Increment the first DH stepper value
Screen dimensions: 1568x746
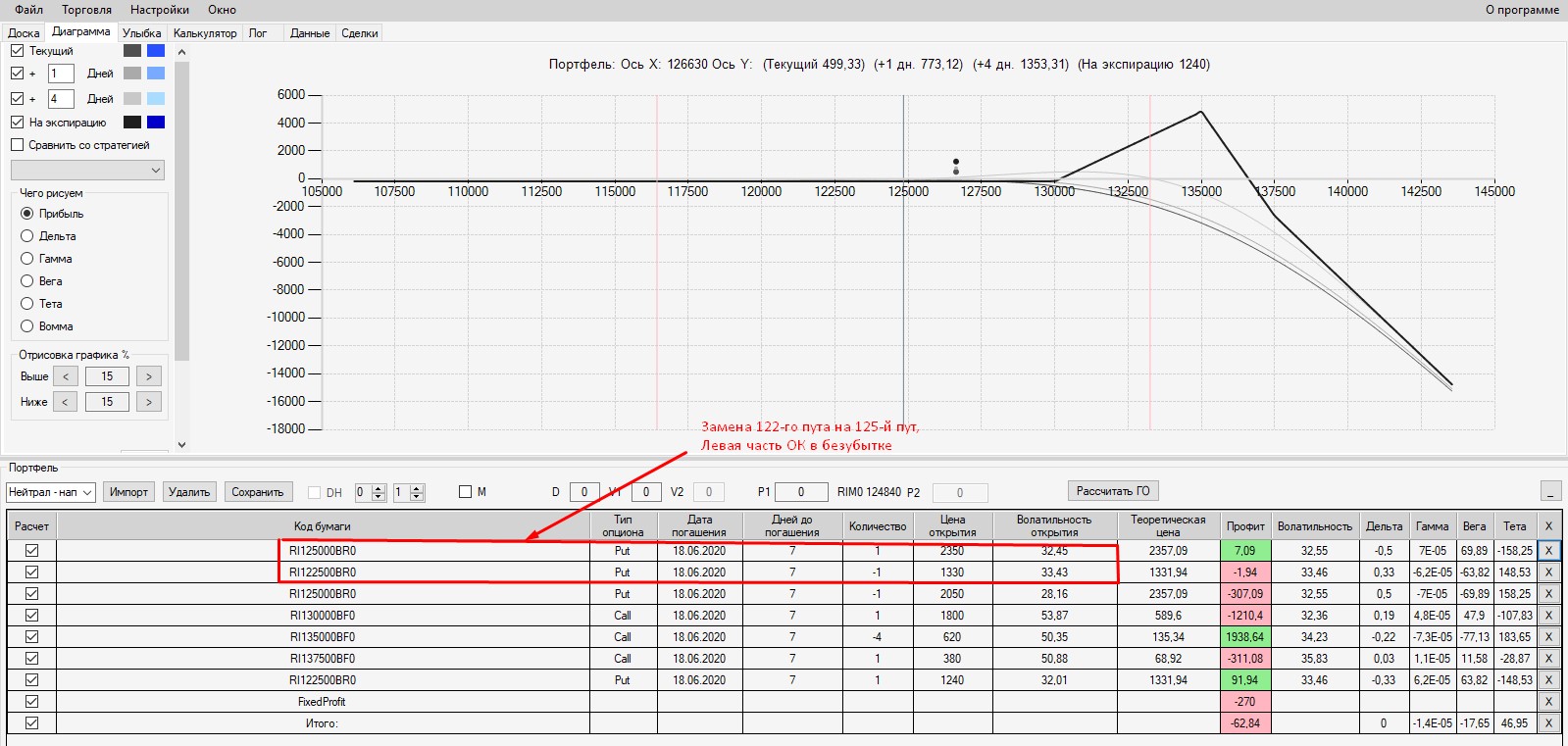379,488
